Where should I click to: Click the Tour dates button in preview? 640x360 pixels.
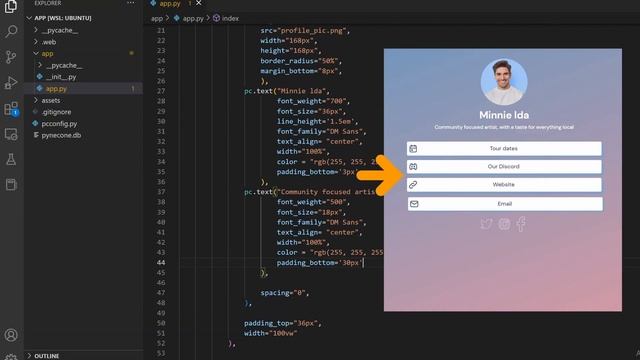[504, 149]
